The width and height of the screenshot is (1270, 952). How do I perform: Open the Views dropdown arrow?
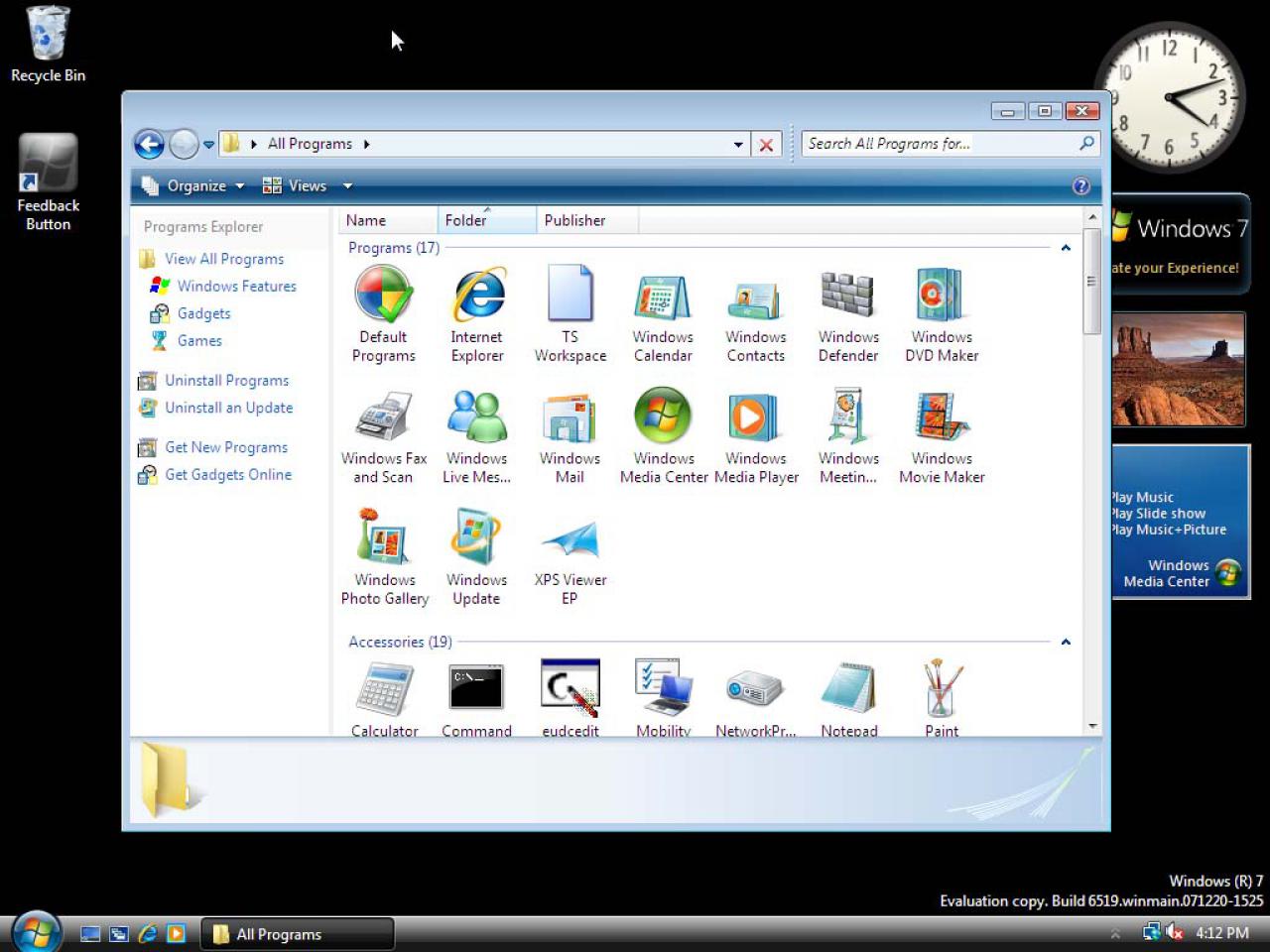347,185
